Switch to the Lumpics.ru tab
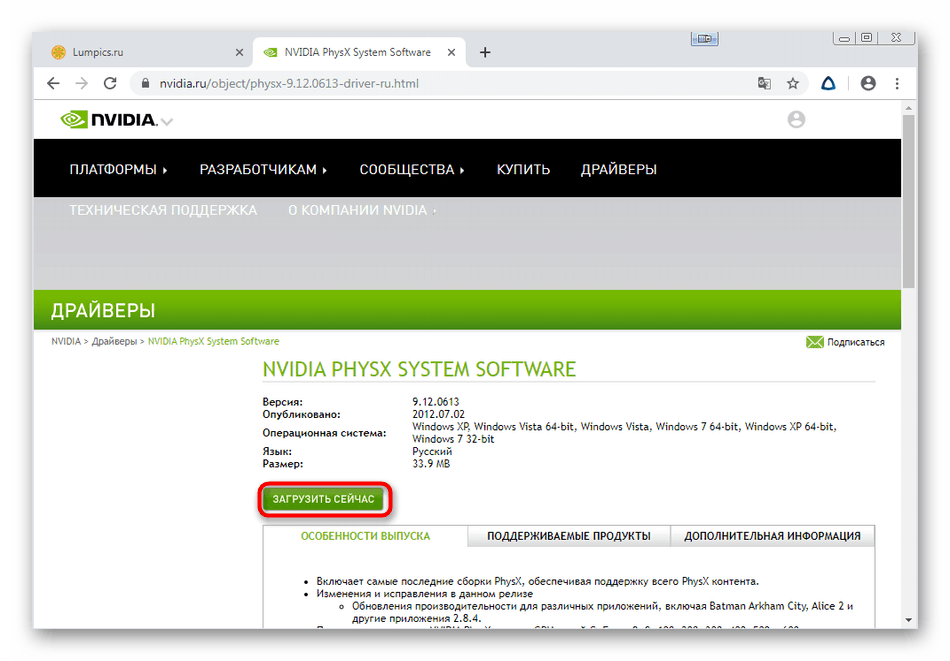 (147, 52)
